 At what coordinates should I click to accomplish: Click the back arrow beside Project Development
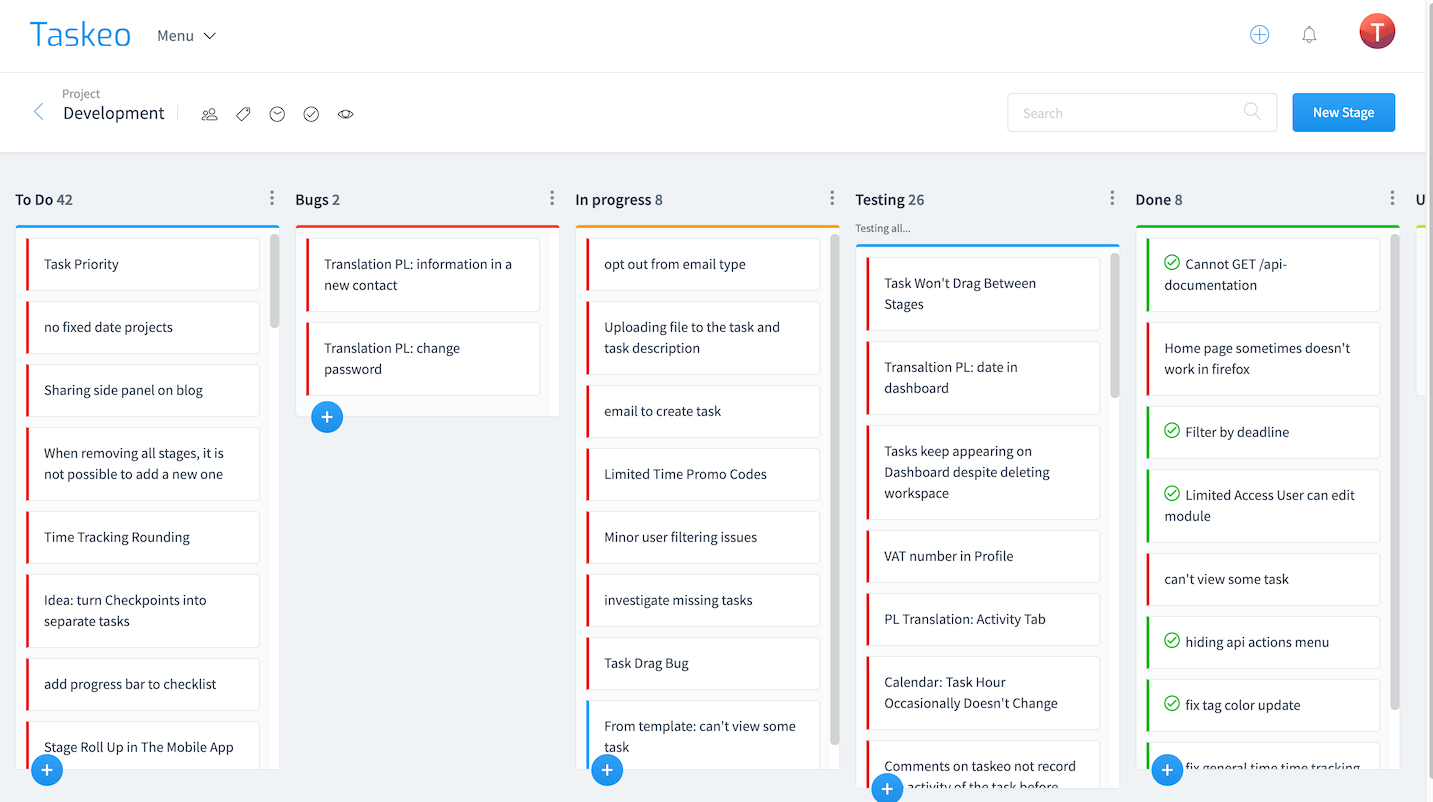[x=39, y=112]
